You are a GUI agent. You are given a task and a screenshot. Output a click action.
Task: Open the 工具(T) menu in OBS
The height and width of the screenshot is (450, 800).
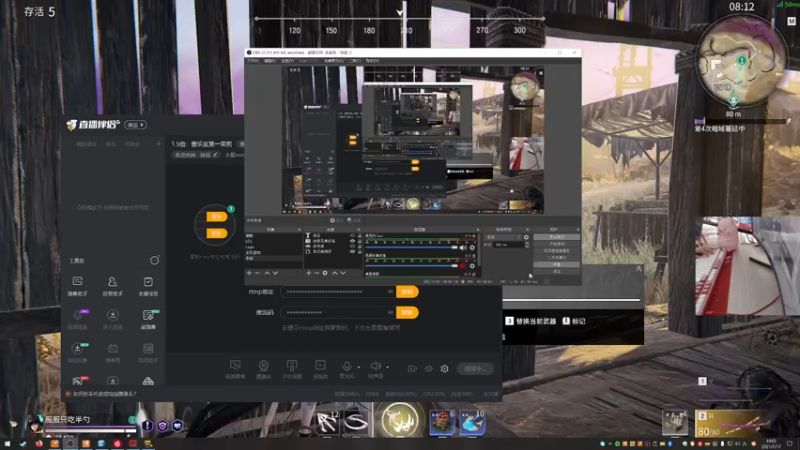(355, 61)
